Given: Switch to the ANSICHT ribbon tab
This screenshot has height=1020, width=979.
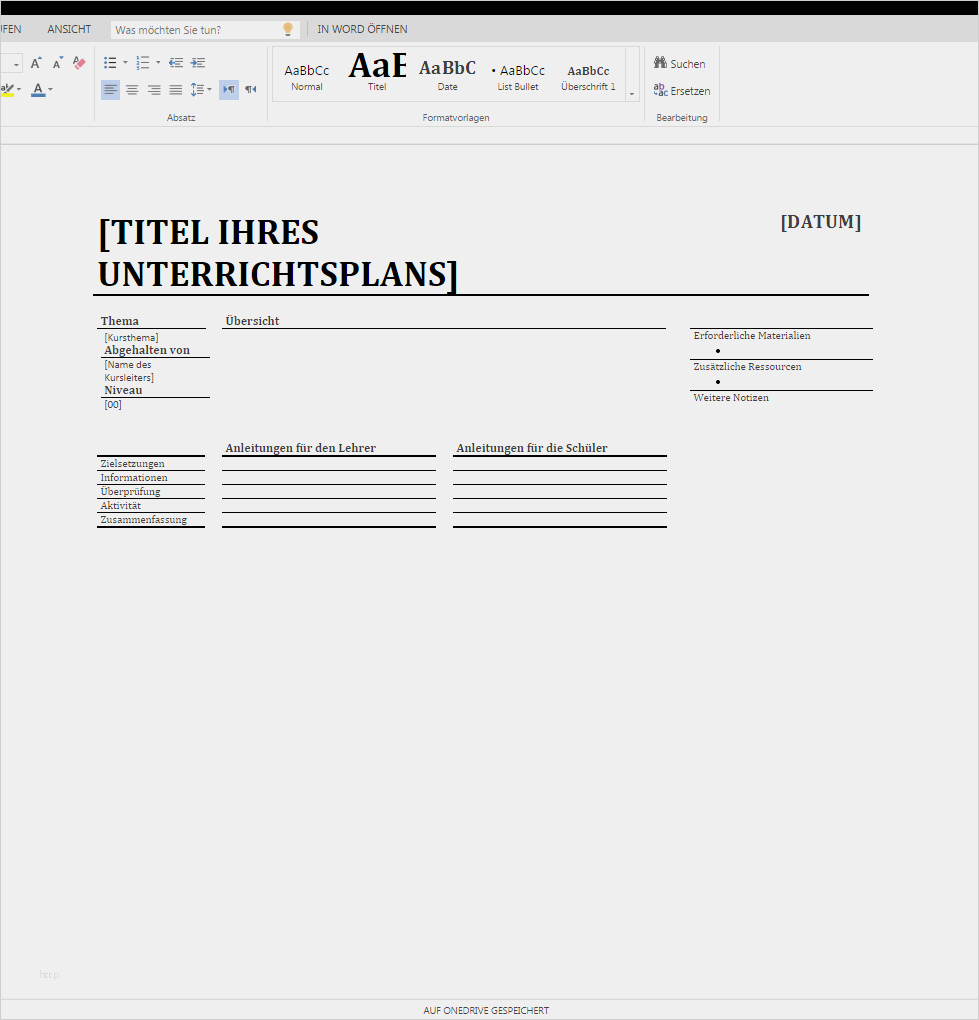Looking at the screenshot, I should tap(69, 28).
